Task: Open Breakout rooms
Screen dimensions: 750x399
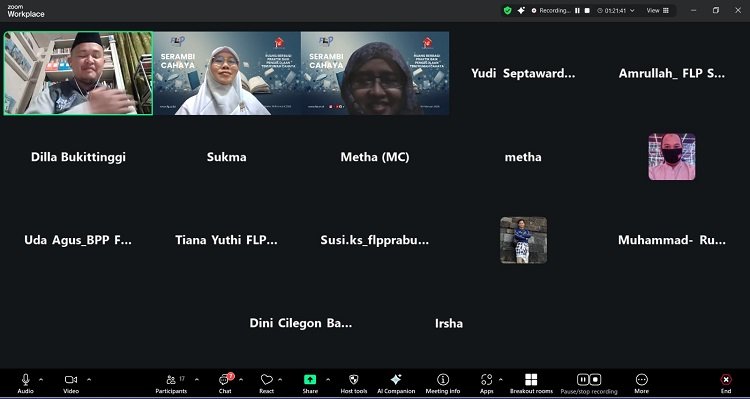Action: click(x=531, y=383)
